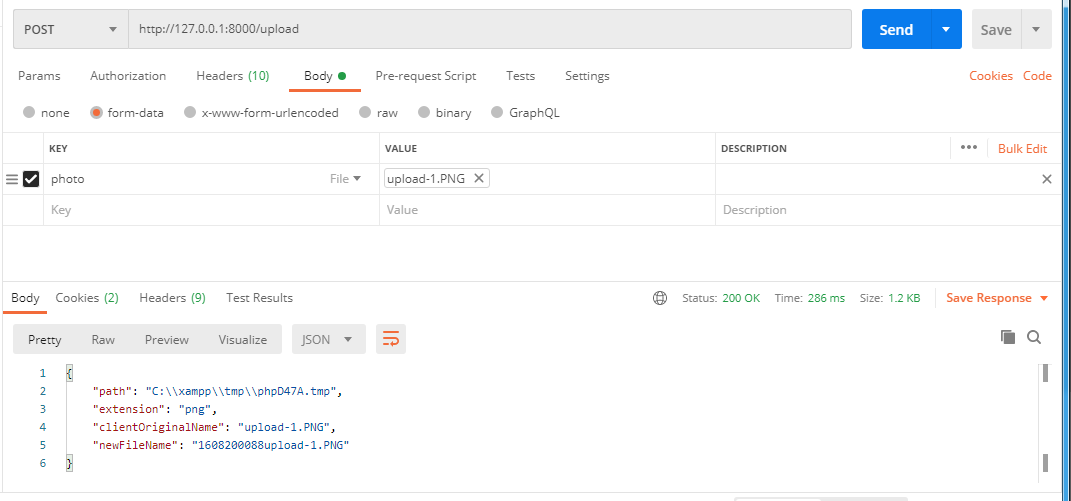Screen dimensions: 1071x501
Task: Open the Params tab
Action: point(39,76)
